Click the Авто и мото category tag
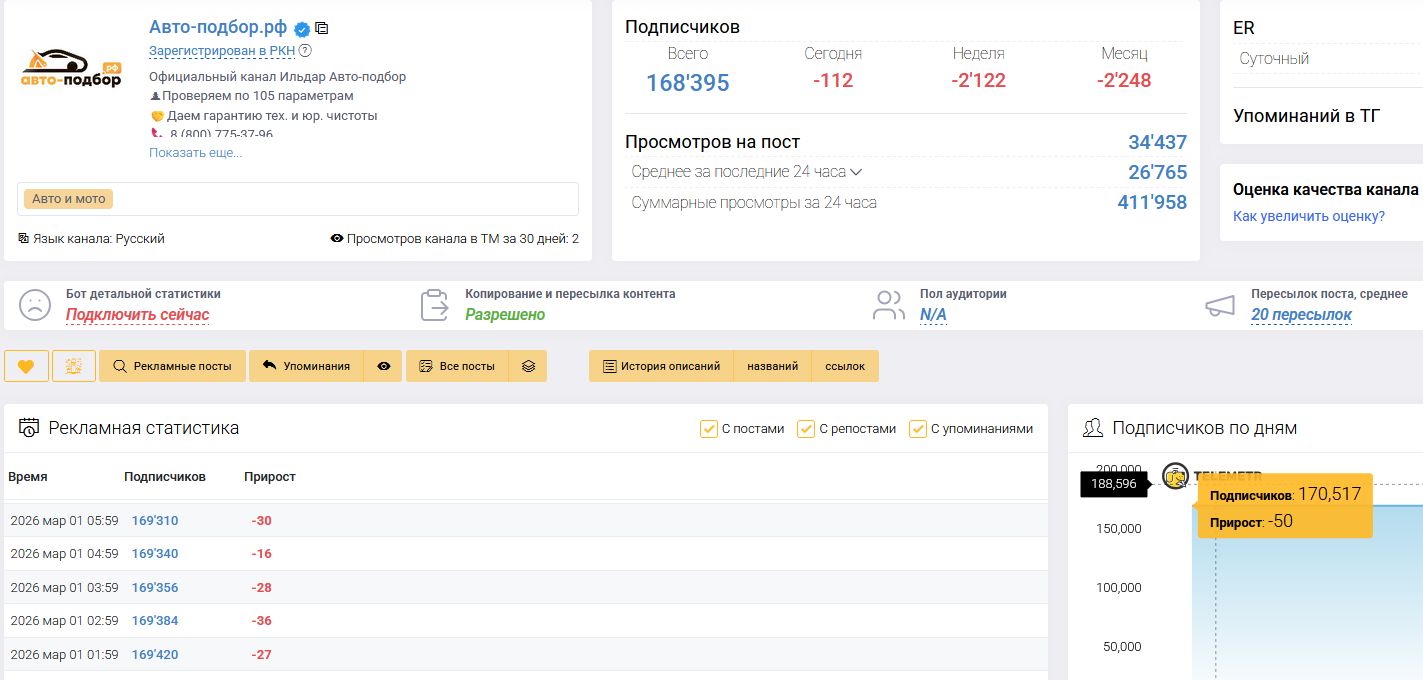Viewport: 1423px width, 680px height. pyautogui.click(x=68, y=199)
